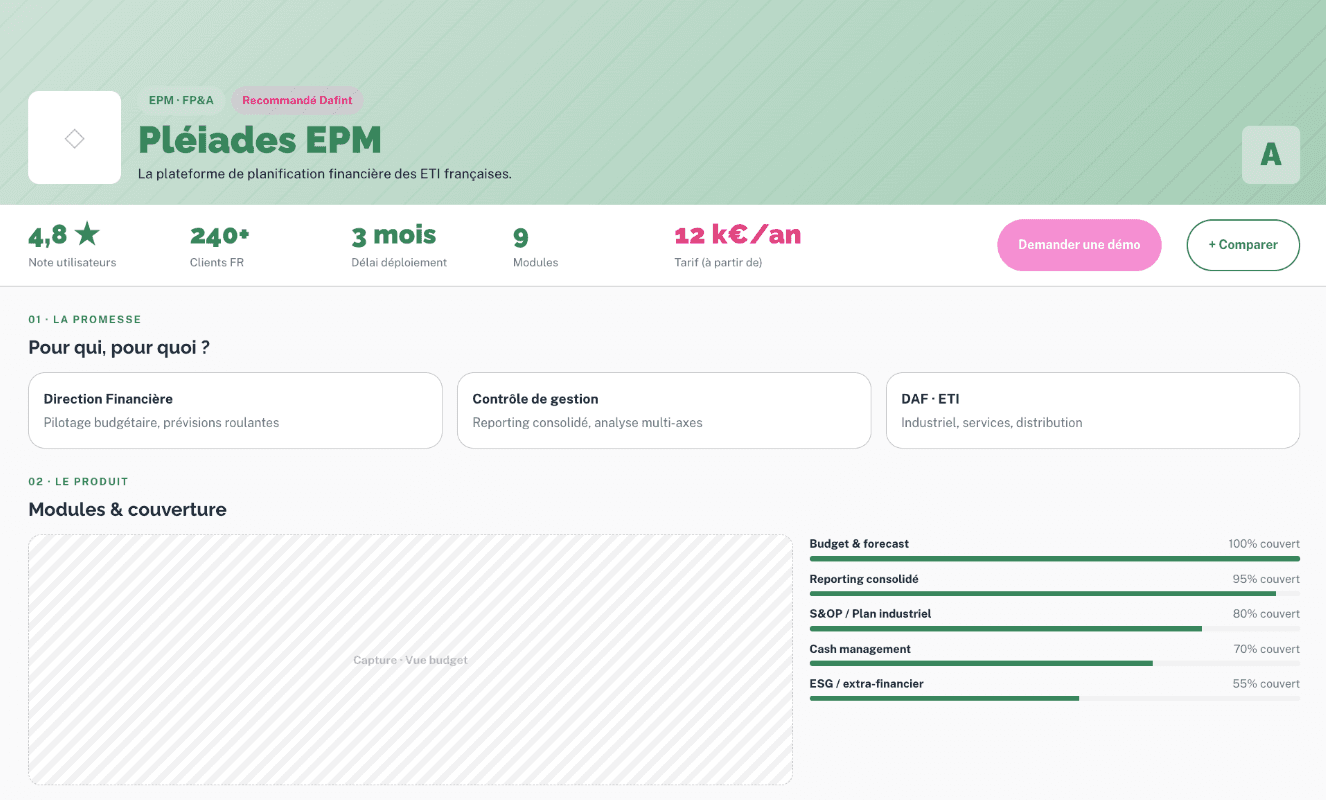Viewport: 1326px width, 800px height.
Task: Click the Budget & forecast coverage bar
Action: coord(1055,558)
